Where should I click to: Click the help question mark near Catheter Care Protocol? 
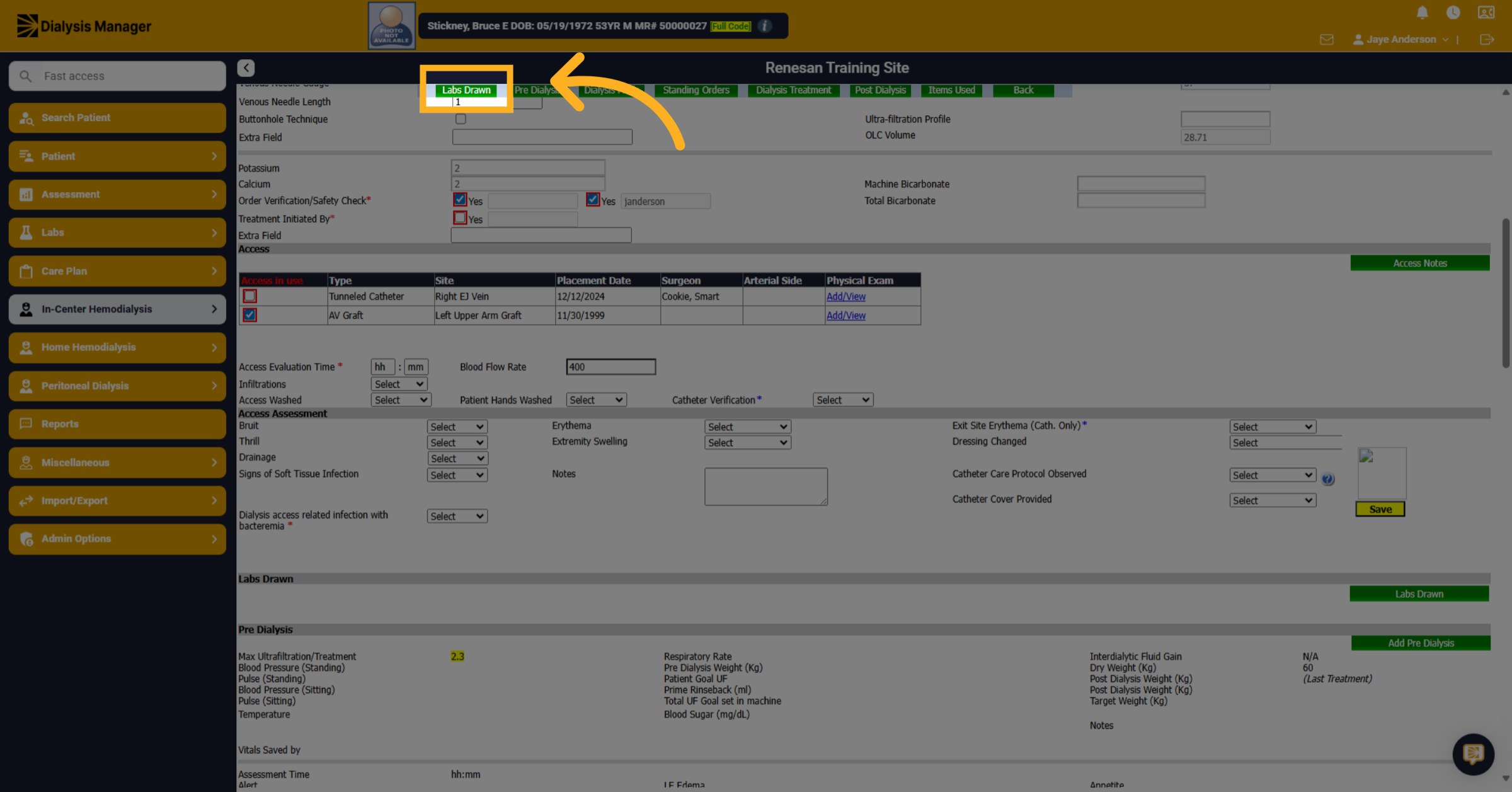pyautogui.click(x=1327, y=479)
